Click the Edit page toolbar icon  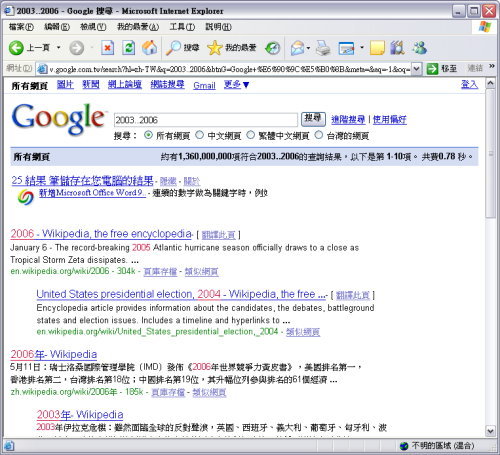click(346, 48)
